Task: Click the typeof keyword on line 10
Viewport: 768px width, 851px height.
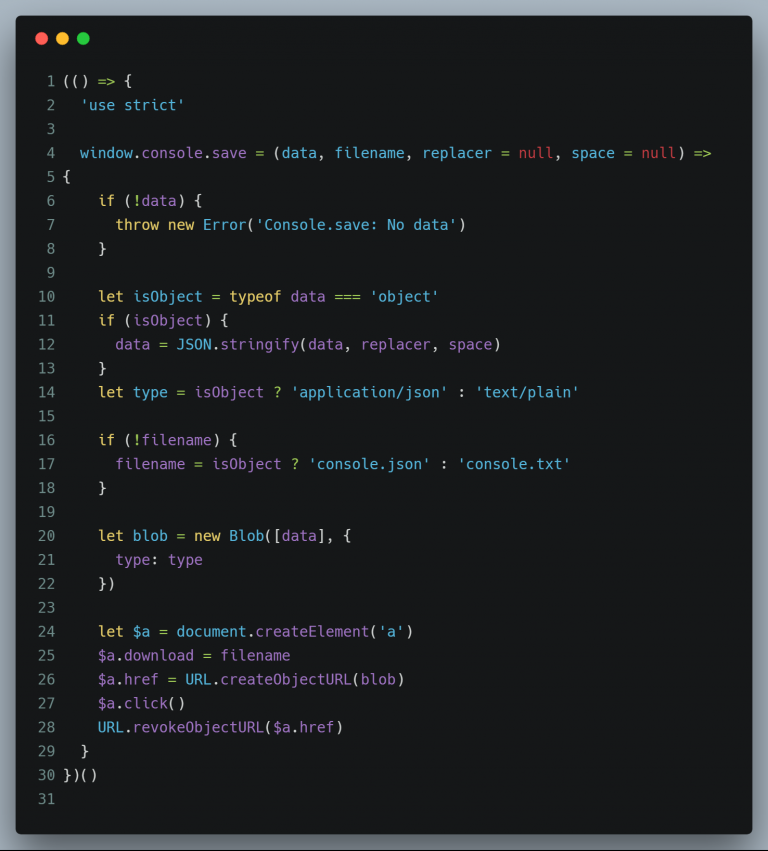Action: pos(255,297)
